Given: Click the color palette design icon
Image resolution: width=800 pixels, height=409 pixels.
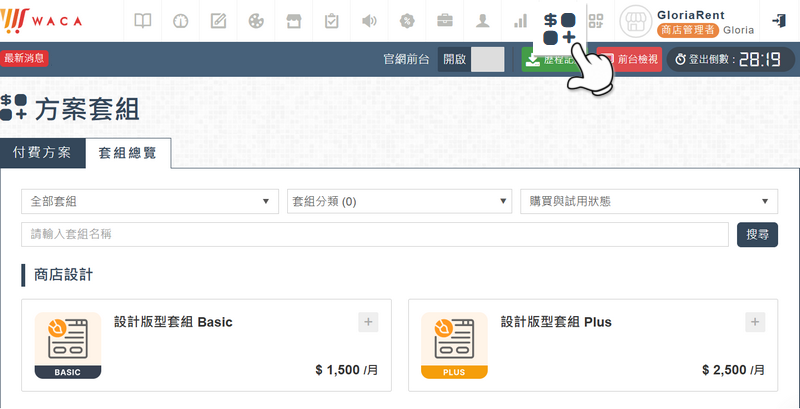Looking at the screenshot, I should point(256,20).
